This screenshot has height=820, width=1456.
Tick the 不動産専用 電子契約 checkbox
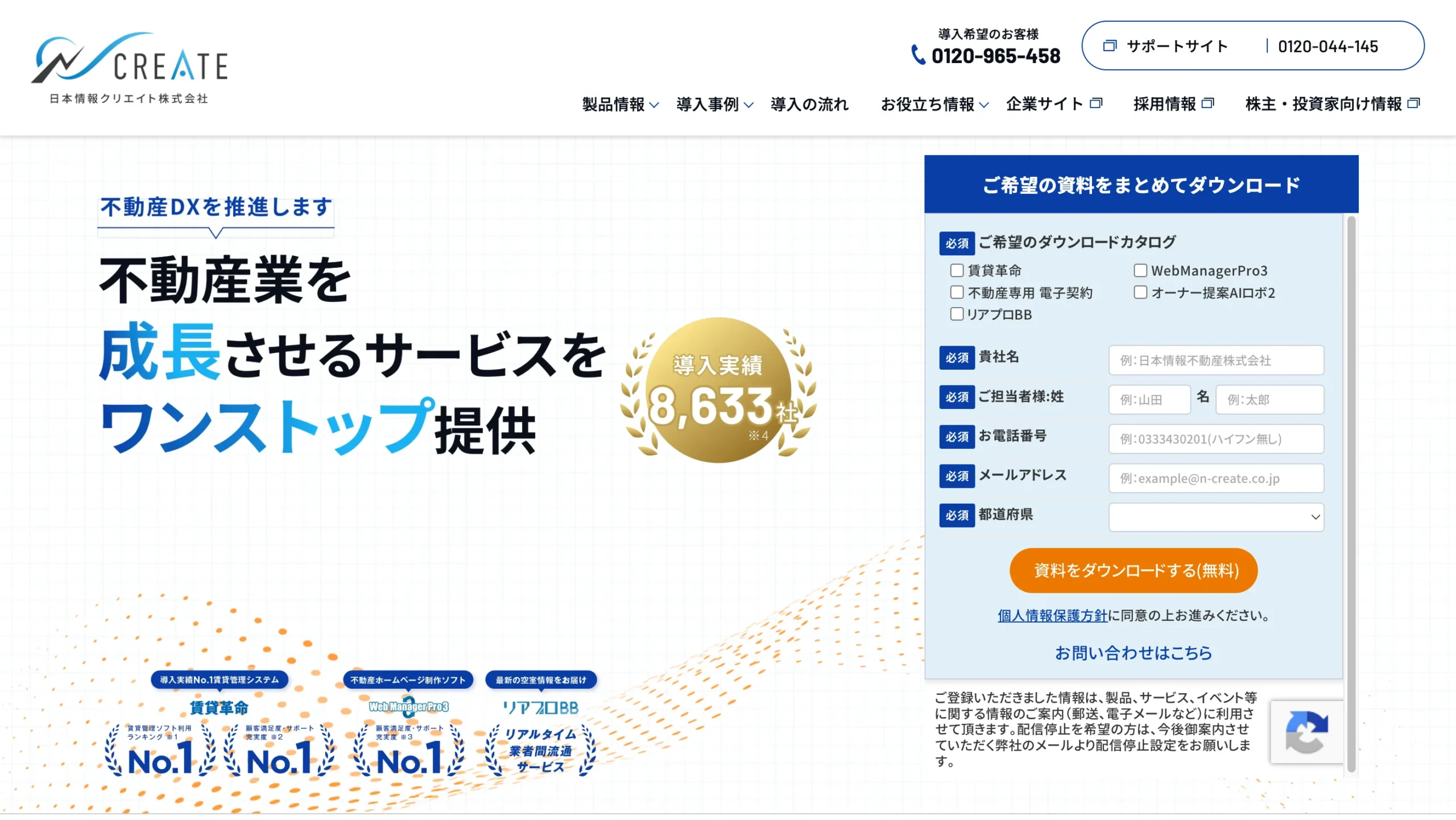coord(957,292)
